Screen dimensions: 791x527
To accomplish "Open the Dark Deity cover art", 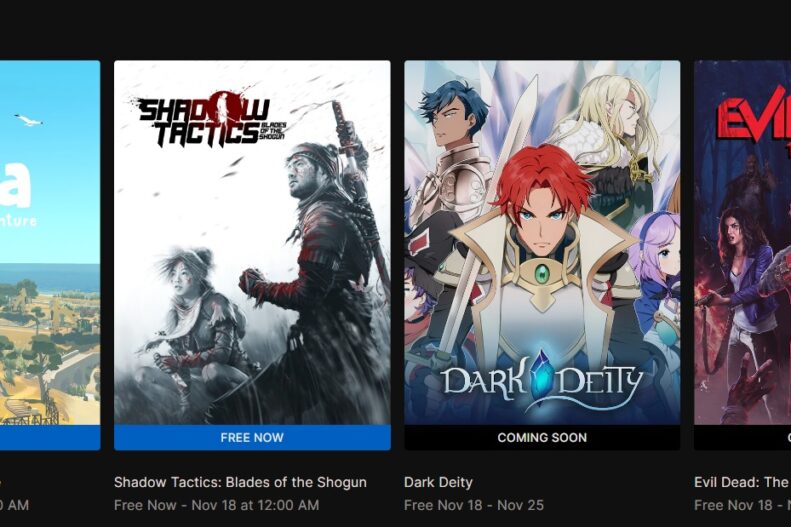I will coord(542,243).
